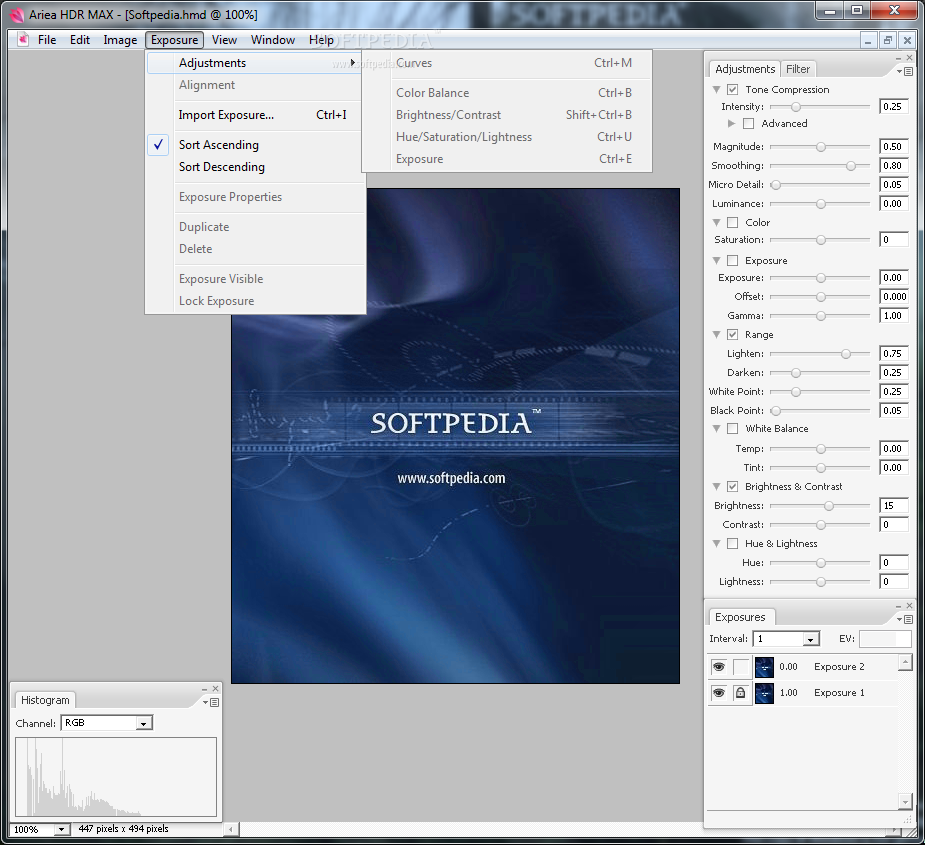Enable the Tone Compression checkbox
The image size is (925, 845).
732,90
